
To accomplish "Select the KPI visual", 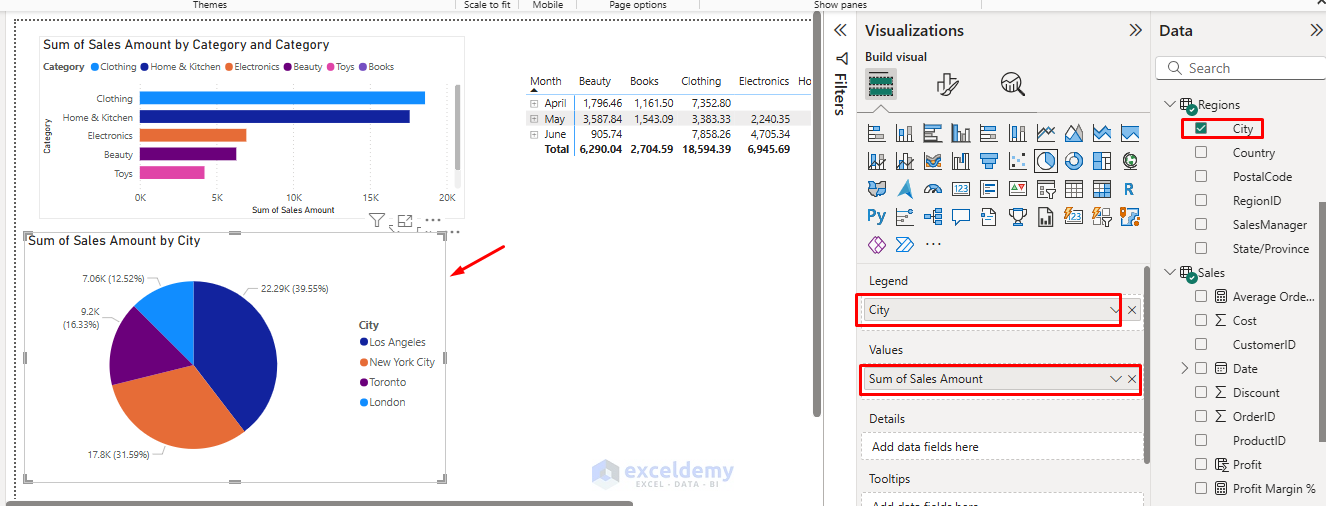I will click(1018, 188).
